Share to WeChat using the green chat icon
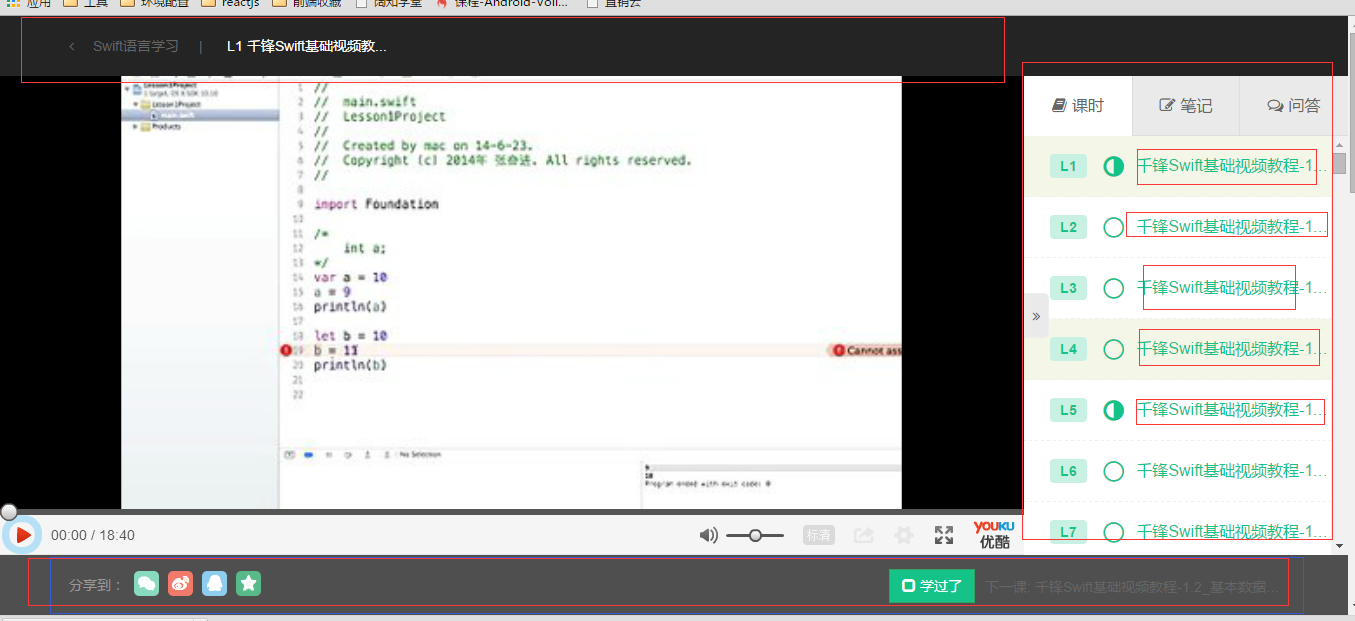 [x=147, y=584]
